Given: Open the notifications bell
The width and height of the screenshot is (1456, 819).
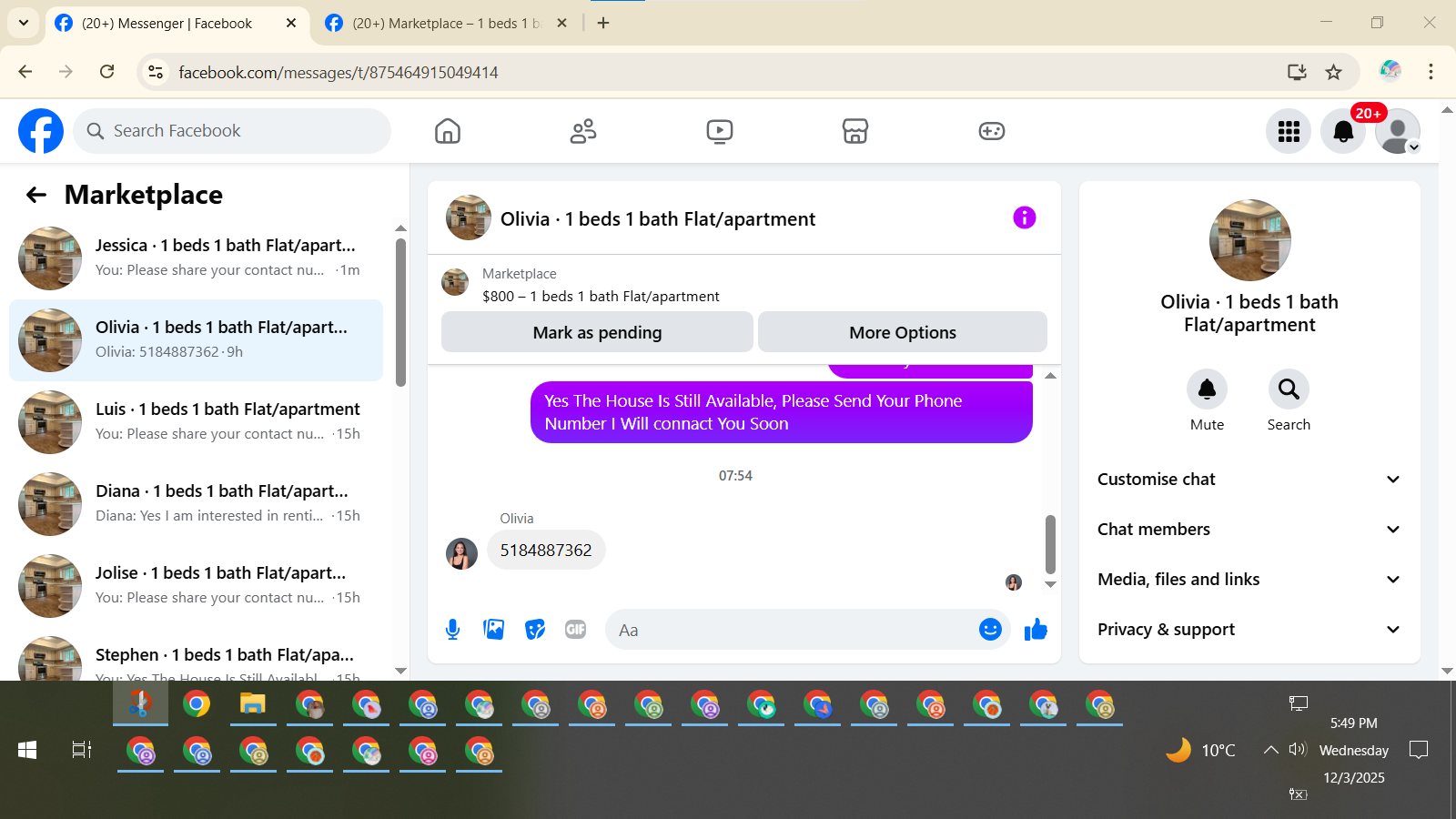Looking at the screenshot, I should click(1343, 131).
